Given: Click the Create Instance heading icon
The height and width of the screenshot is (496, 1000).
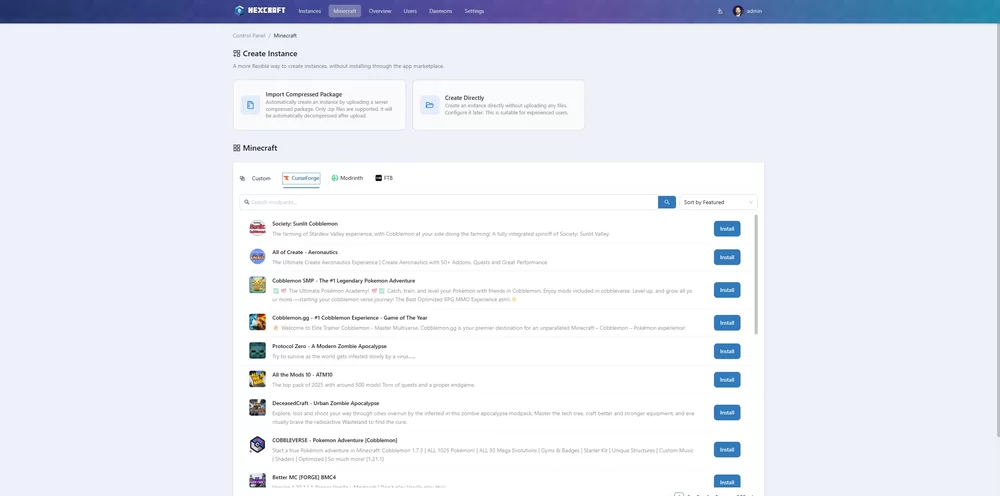Looking at the screenshot, I should tap(237, 54).
